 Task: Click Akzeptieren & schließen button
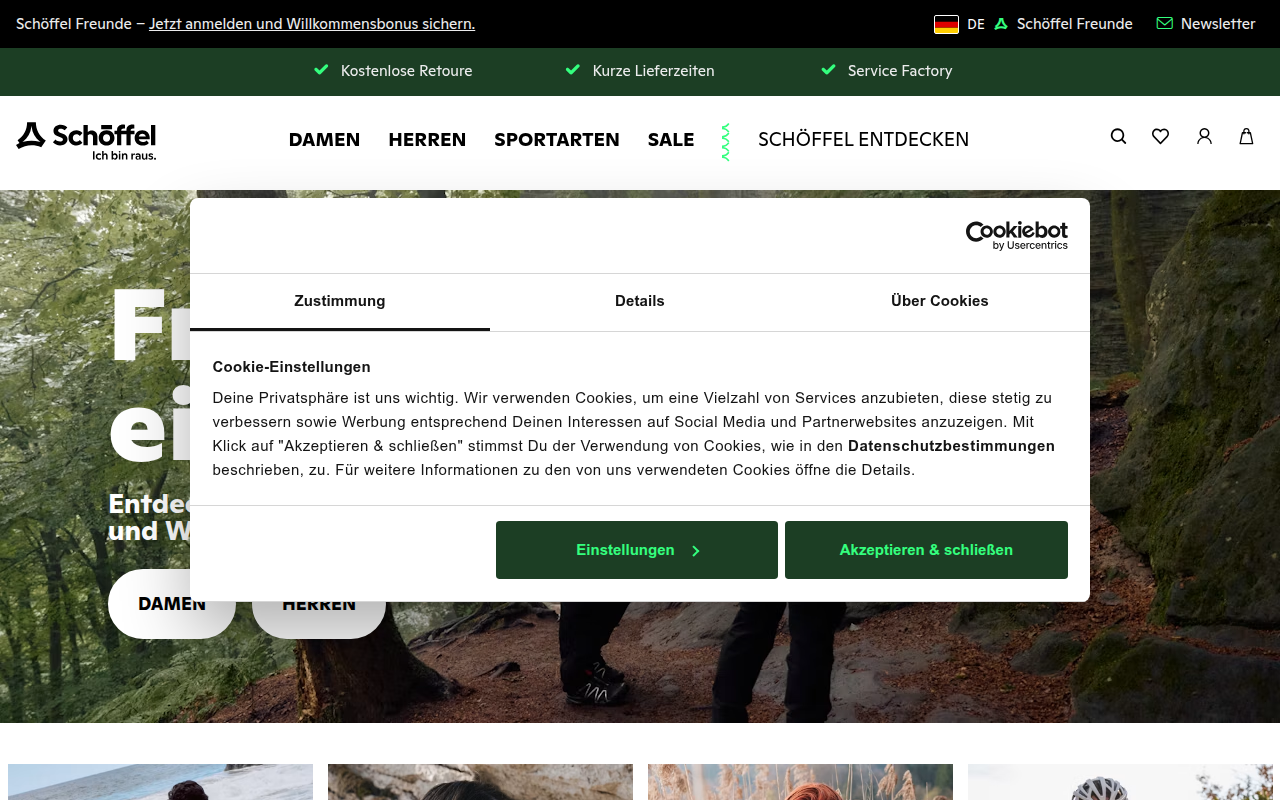click(926, 550)
